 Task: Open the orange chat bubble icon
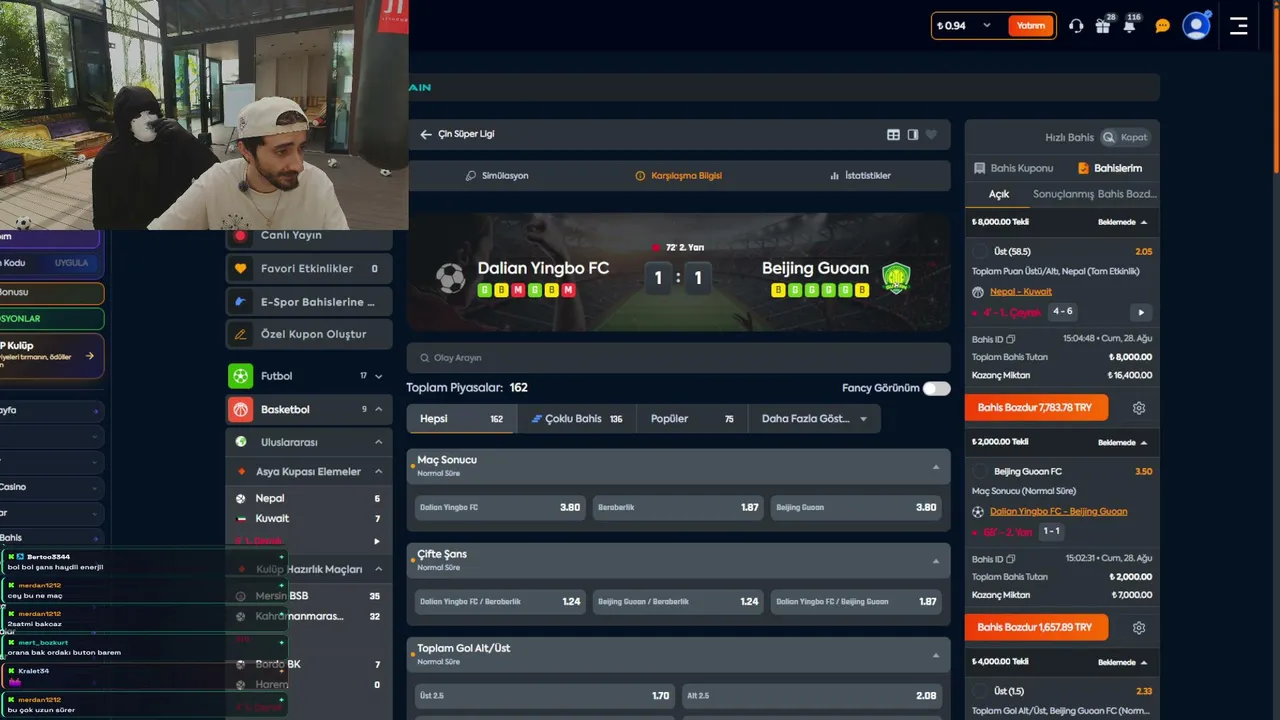(1162, 26)
